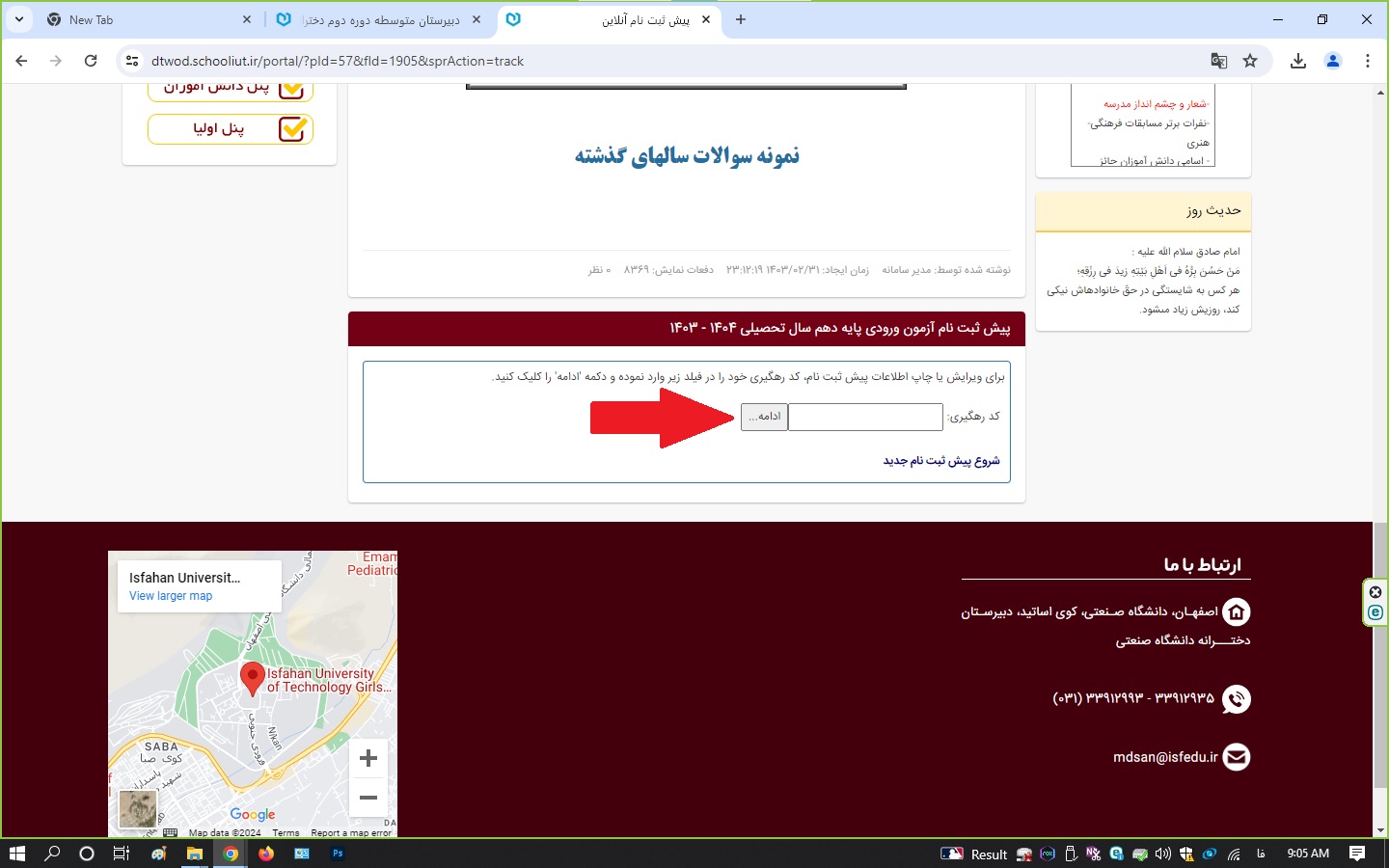Bookmark this page with the star icon
Viewport: 1389px width, 868px height.
[1250, 61]
